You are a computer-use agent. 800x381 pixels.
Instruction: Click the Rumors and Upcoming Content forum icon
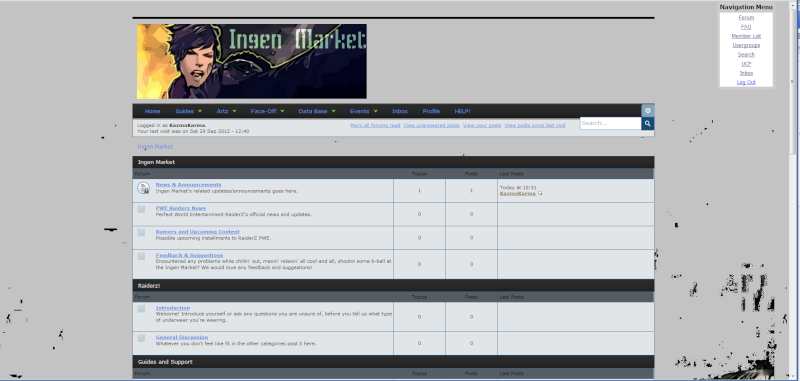(141, 233)
